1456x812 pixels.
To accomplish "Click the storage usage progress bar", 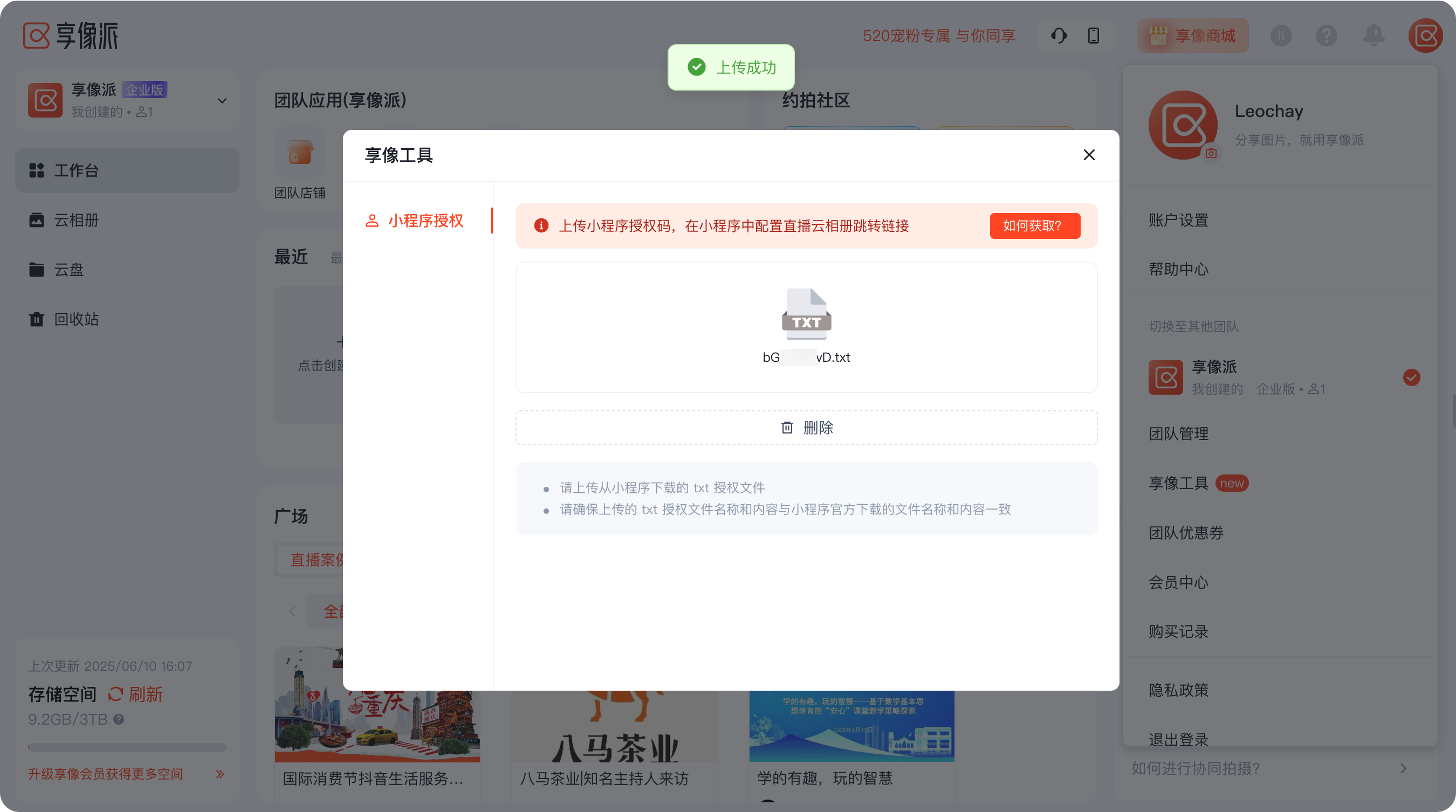I will (127, 747).
